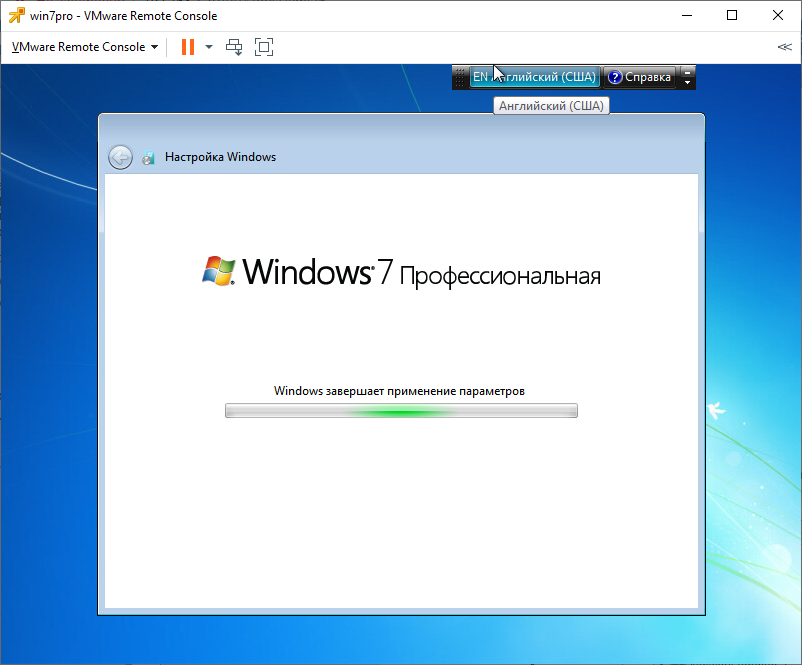Click the setup icon next to Настройка Windows

148,158
